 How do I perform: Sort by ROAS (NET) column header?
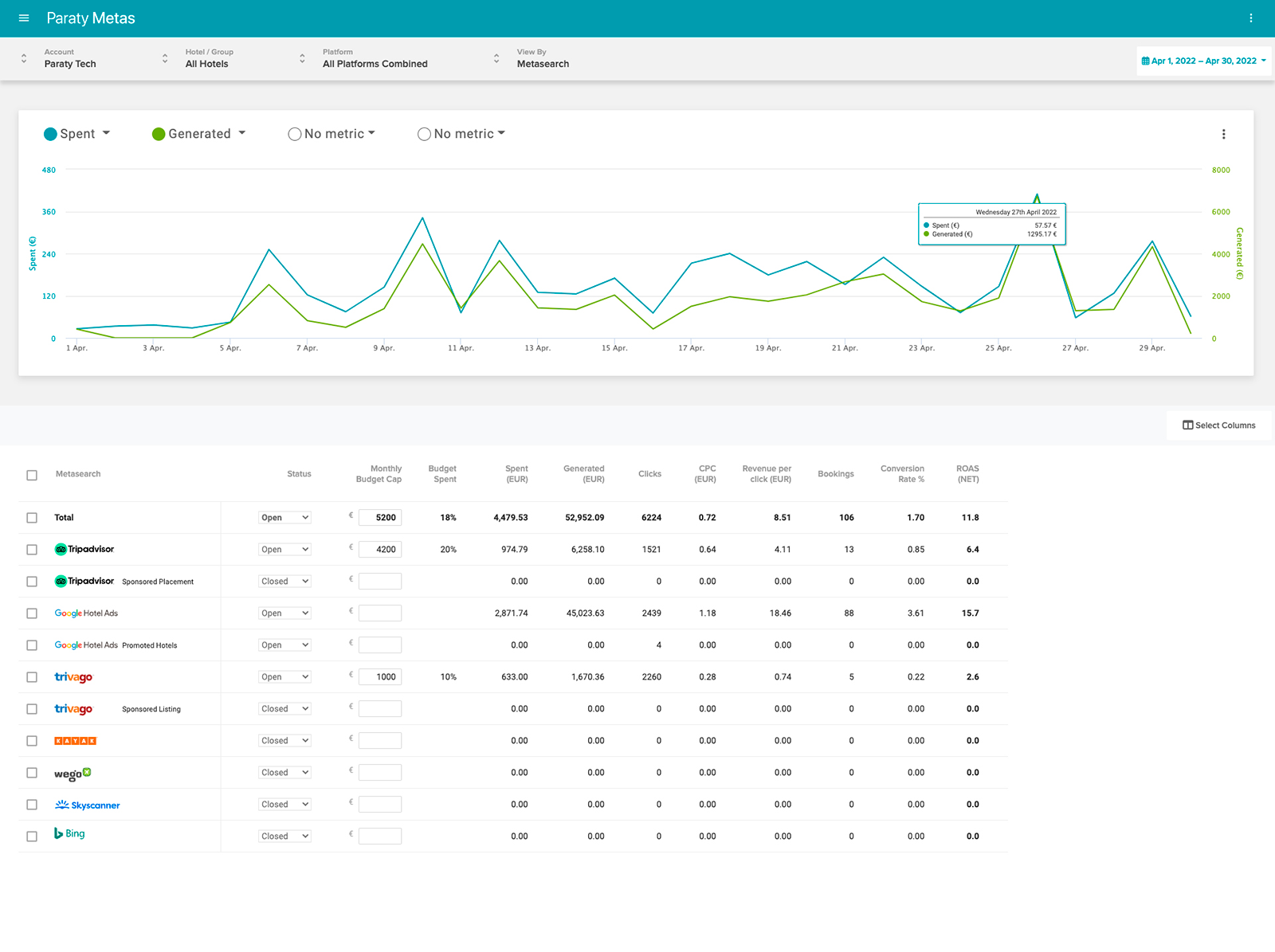(967, 474)
